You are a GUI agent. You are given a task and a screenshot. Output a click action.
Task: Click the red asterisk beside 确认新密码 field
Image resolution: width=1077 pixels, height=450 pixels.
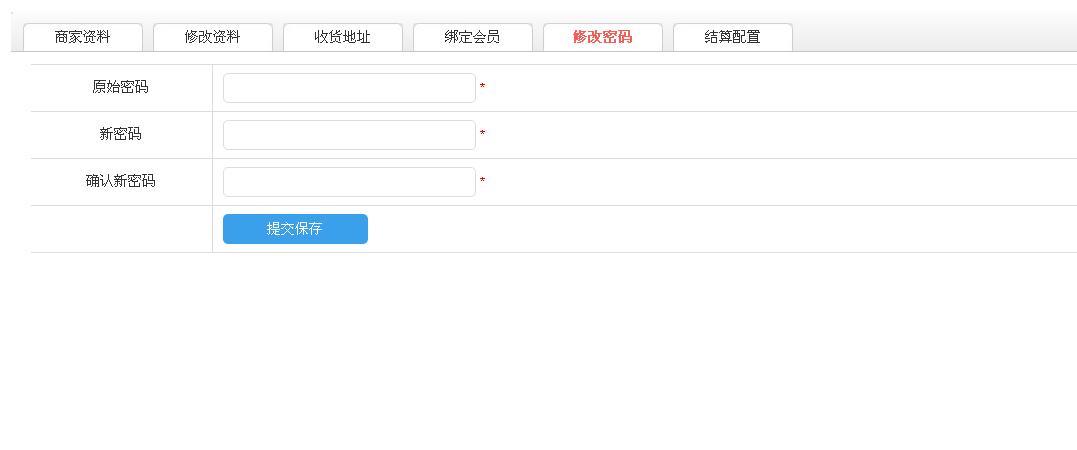coord(482,182)
